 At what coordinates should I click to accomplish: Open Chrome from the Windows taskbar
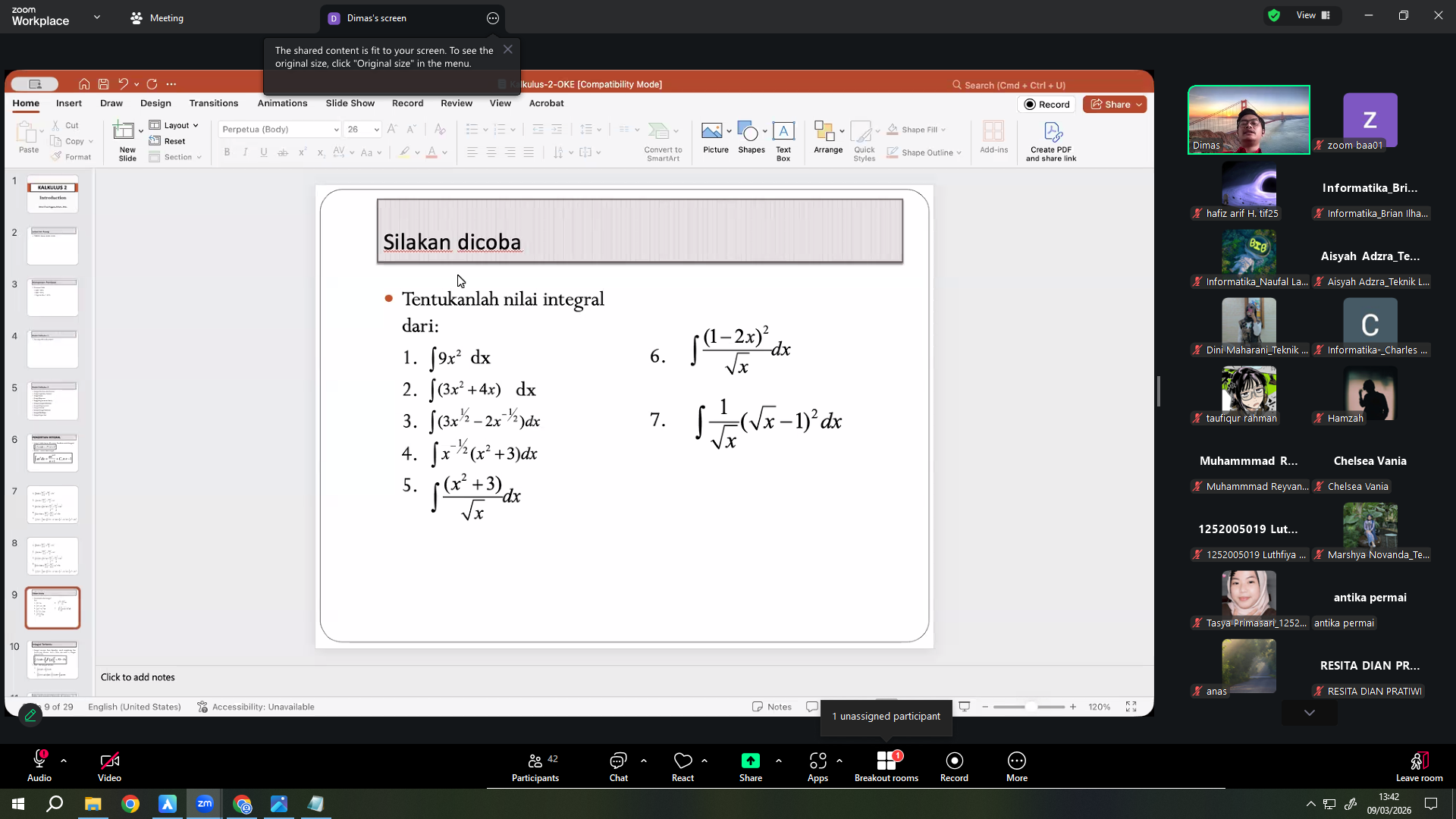point(130,804)
